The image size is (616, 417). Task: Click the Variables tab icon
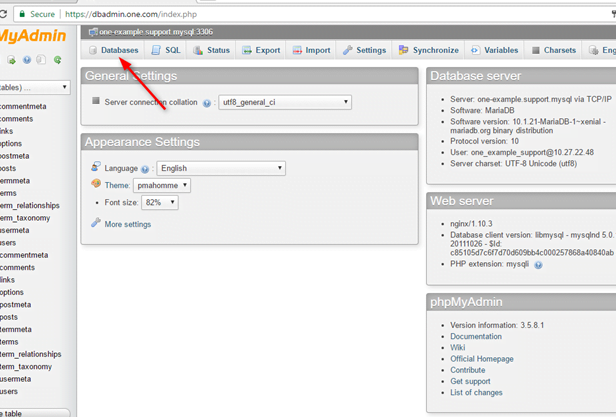point(475,50)
